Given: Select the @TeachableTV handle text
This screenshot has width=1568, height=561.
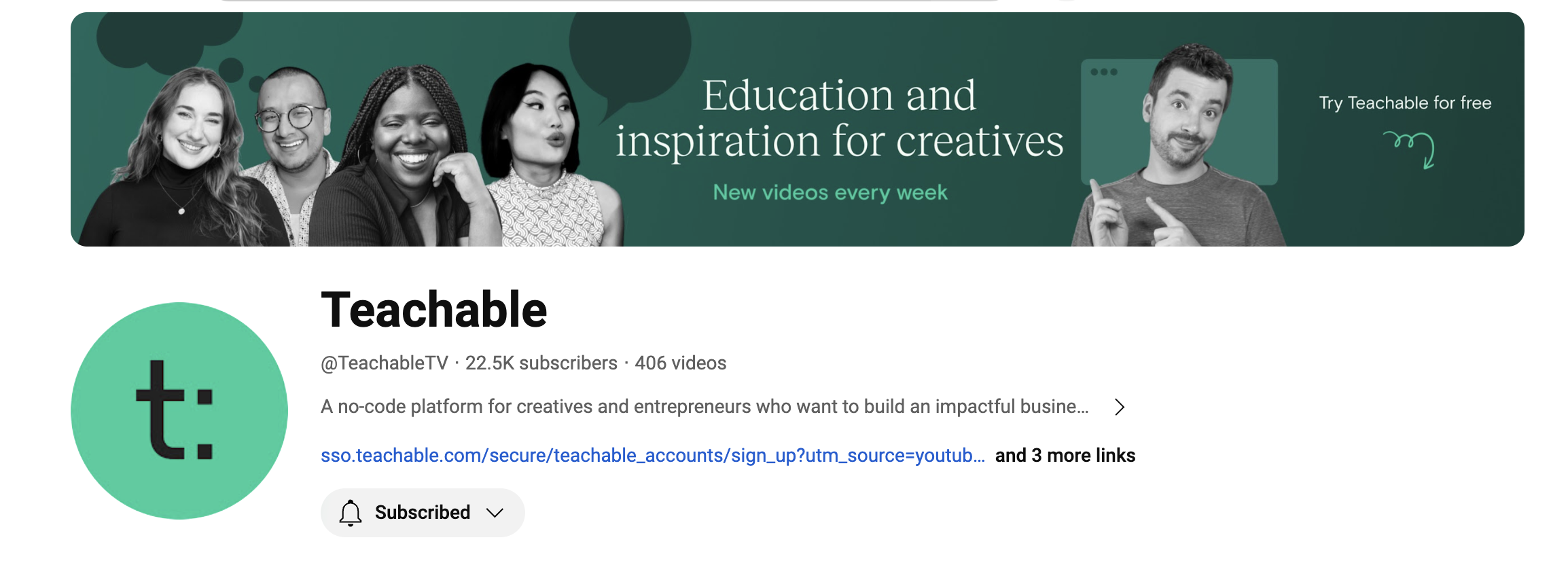Looking at the screenshot, I should click(x=385, y=363).
